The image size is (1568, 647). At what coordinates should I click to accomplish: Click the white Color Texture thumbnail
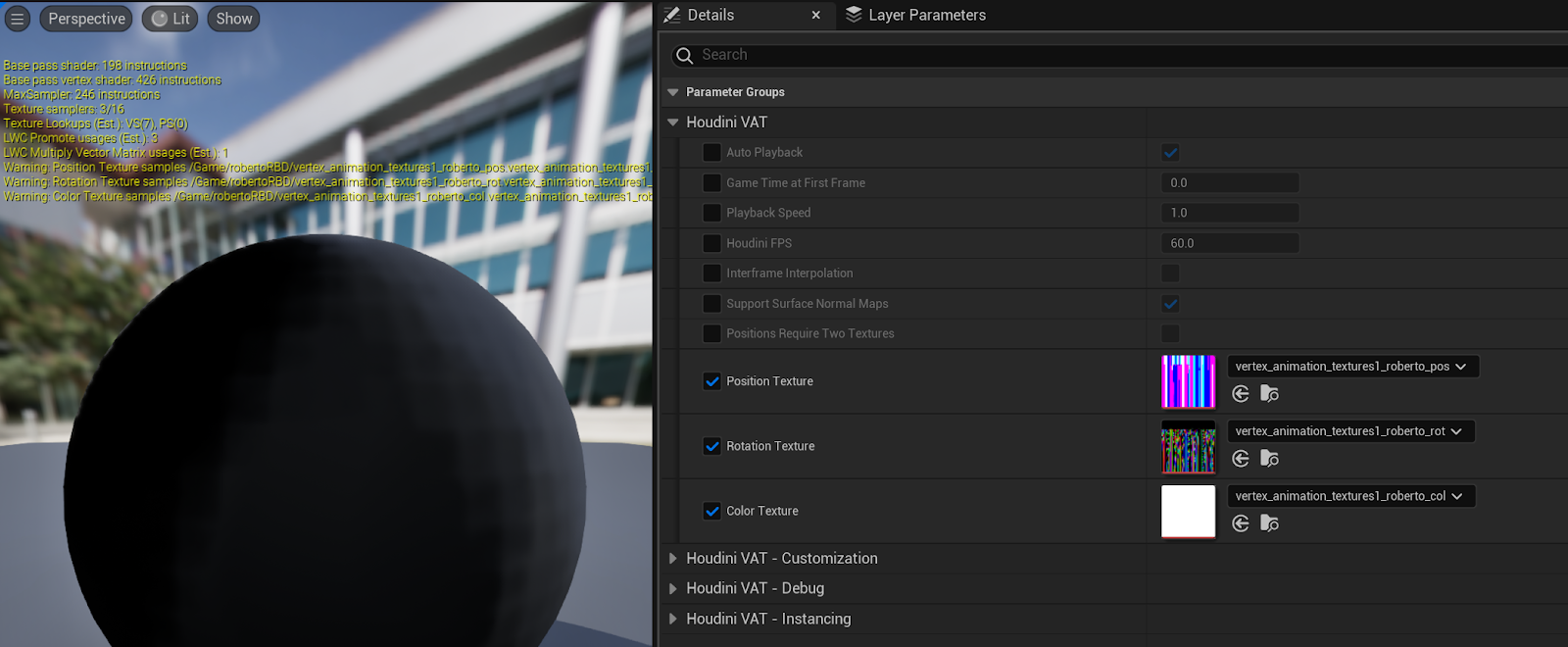pos(1188,511)
